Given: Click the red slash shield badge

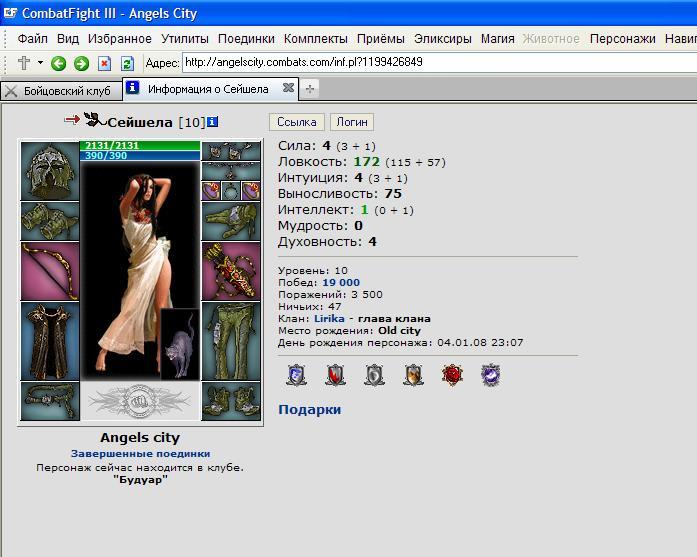Looking at the screenshot, I should (335, 375).
